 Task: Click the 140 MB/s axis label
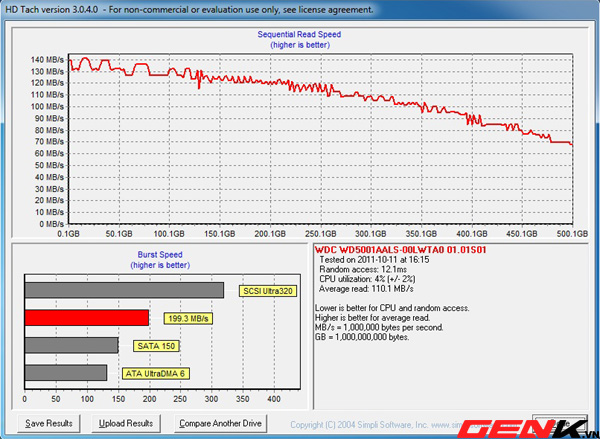point(47,60)
